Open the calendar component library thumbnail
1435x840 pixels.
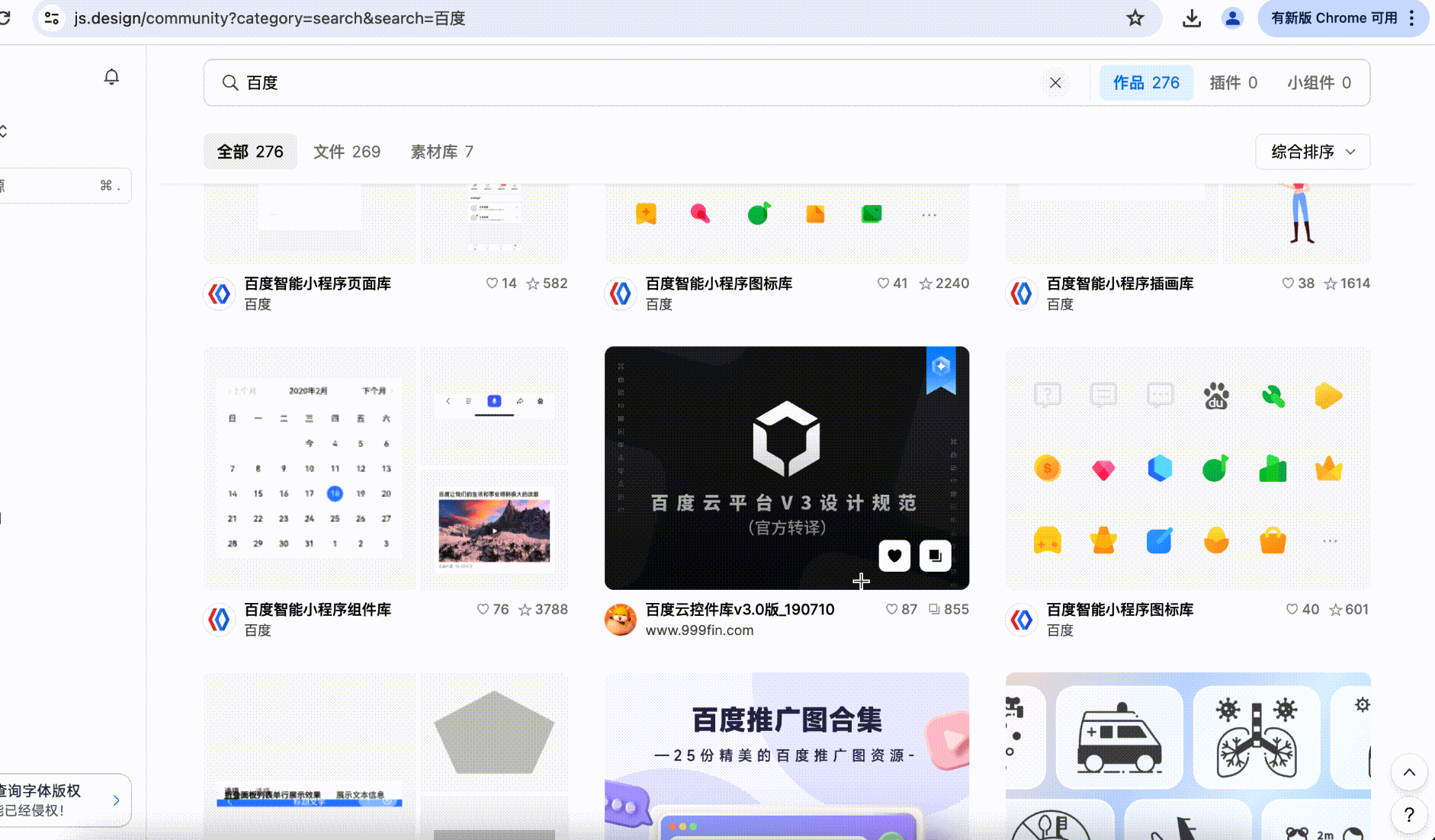pos(386,468)
